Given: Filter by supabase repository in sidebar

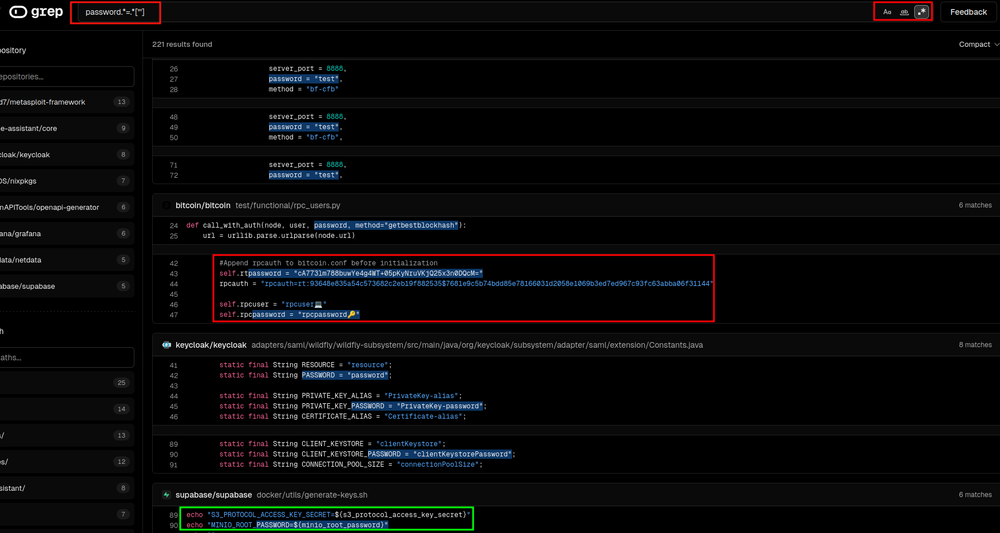Looking at the screenshot, I should point(67,286).
